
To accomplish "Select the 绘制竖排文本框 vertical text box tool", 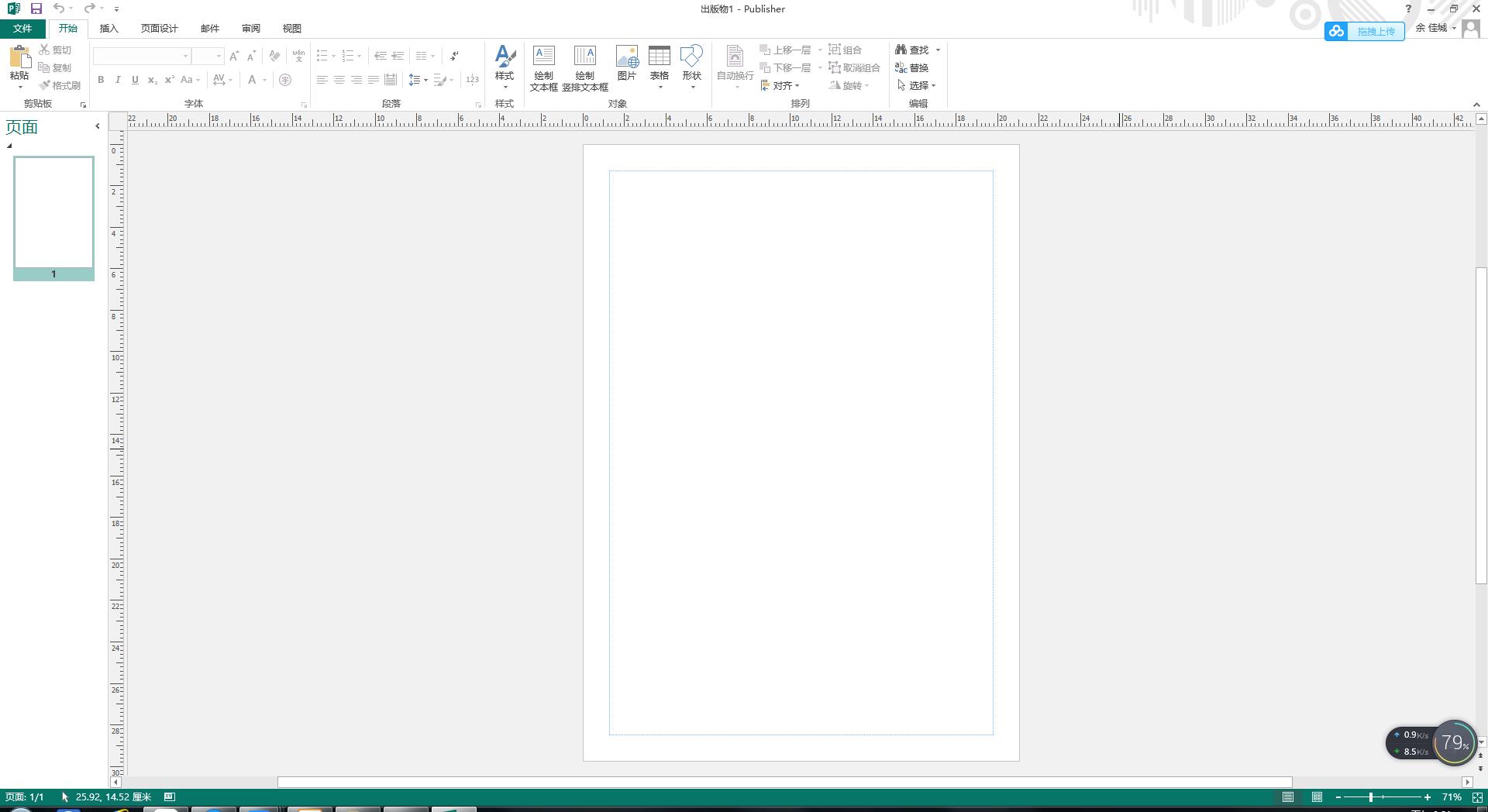I will pos(584,68).
